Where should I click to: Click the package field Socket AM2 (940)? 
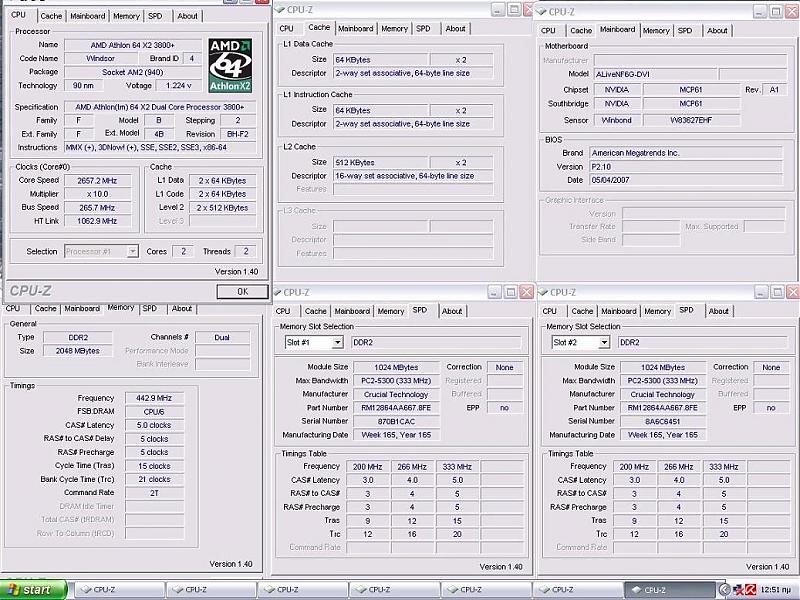[133, 72]
